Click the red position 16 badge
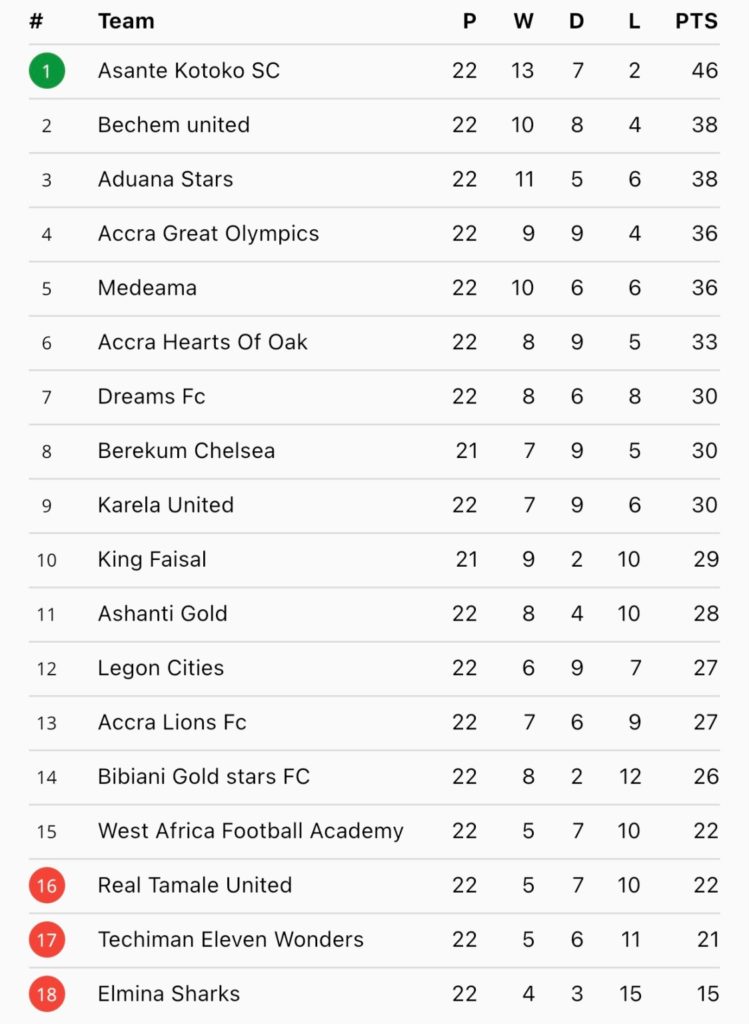 (x=47, y=885)
